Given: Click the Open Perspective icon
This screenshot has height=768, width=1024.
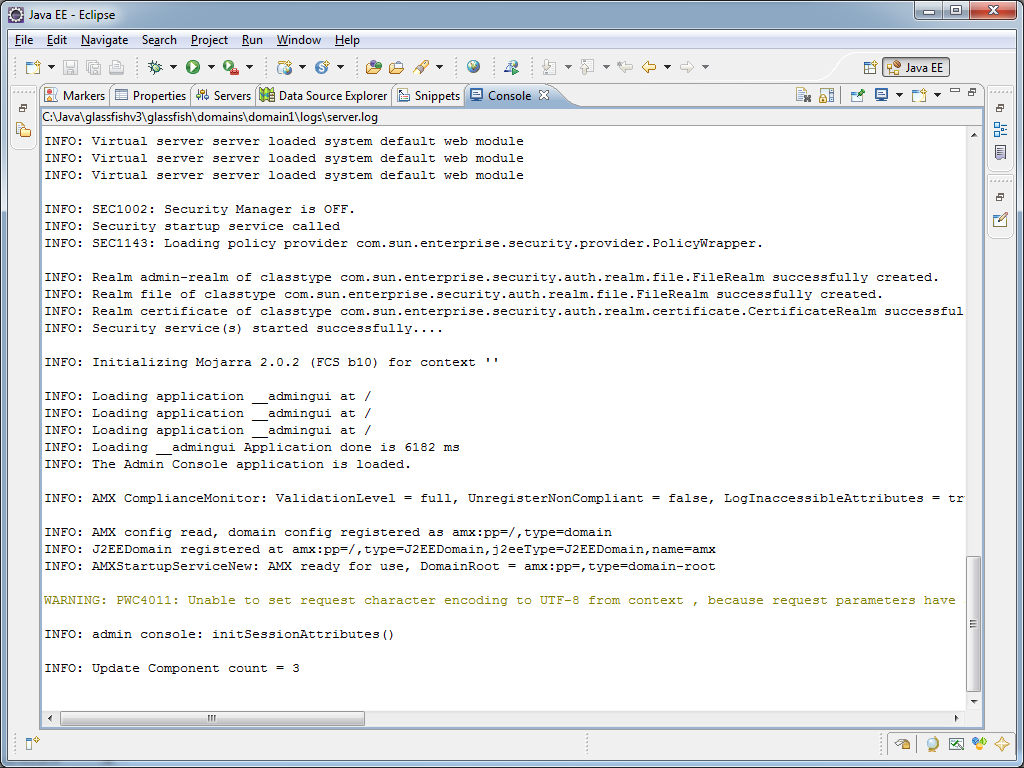Looking at the screenshot, I should coord(870,67).
